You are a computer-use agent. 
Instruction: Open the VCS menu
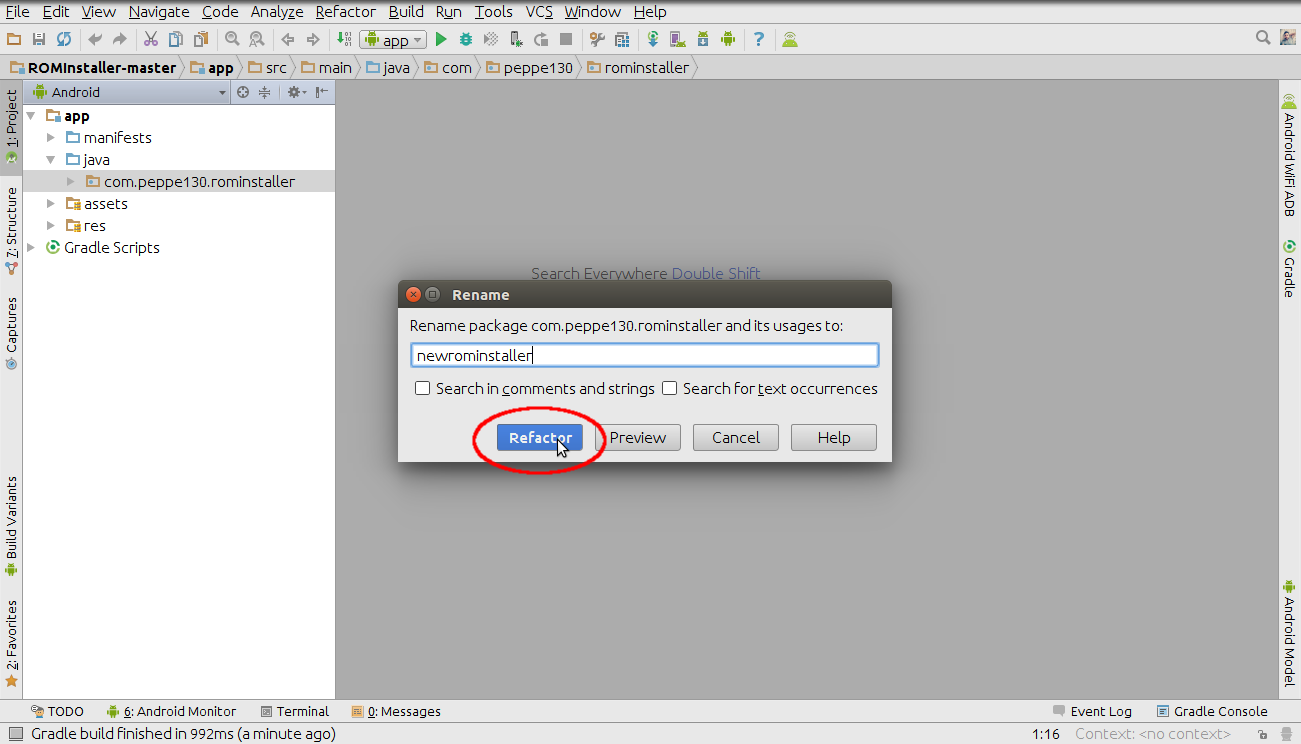click(x=539, y=12)
